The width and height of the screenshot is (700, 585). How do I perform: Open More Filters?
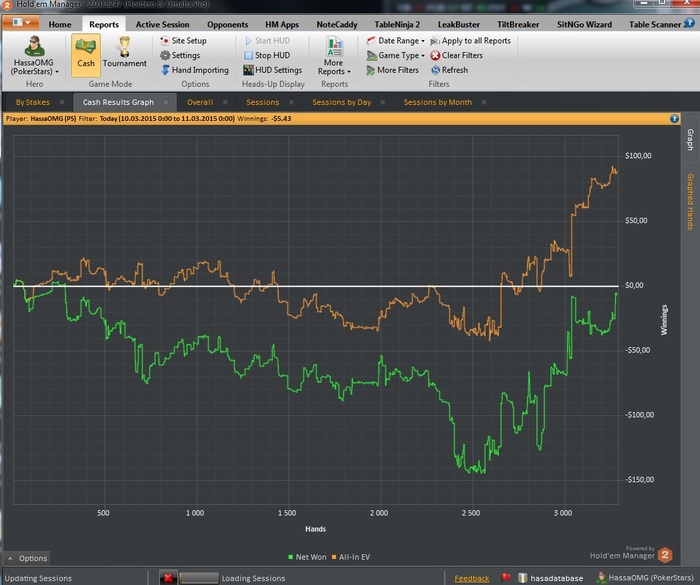(x=393, y=70)
